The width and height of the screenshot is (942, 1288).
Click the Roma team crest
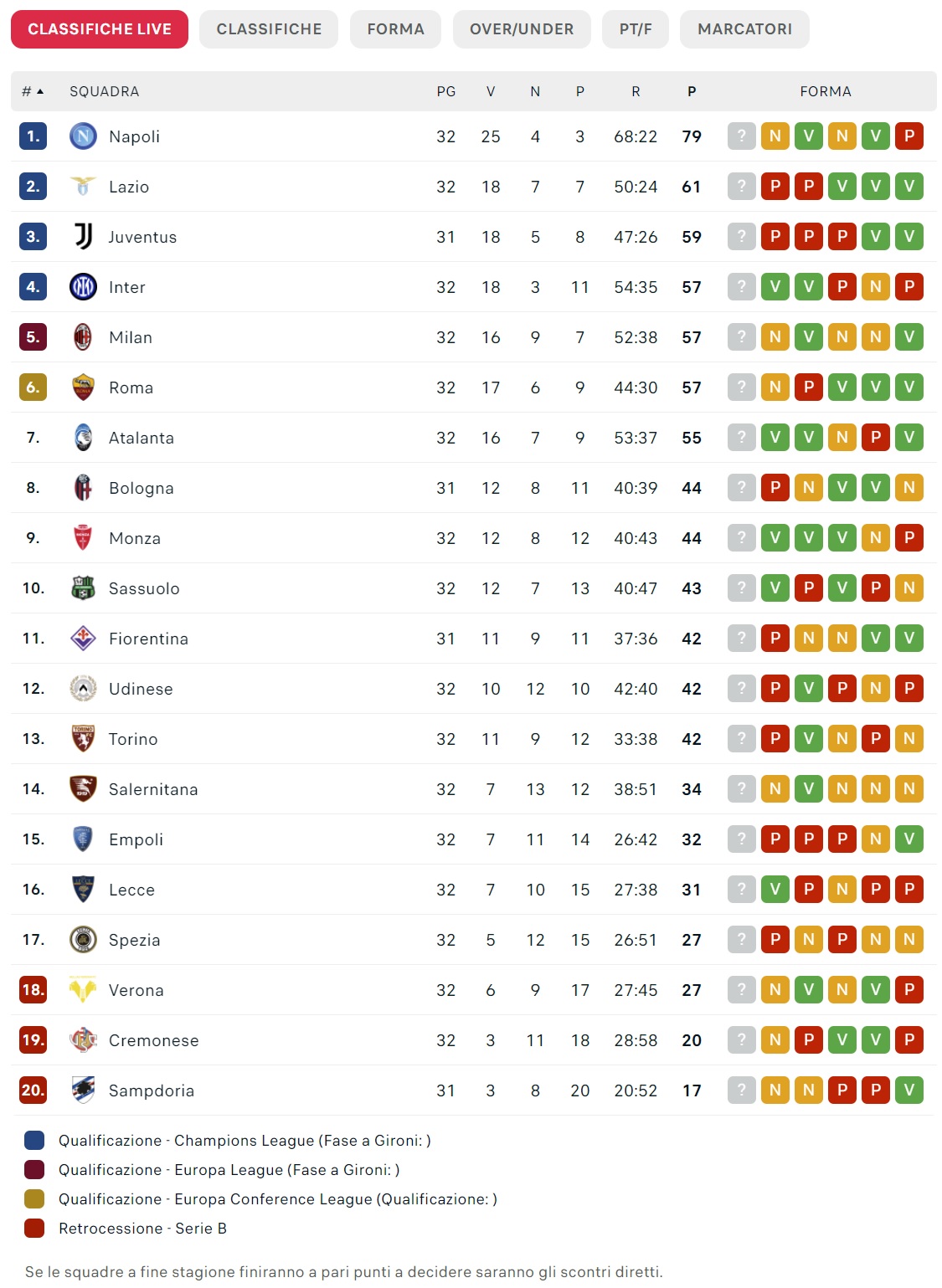point(83,387)
